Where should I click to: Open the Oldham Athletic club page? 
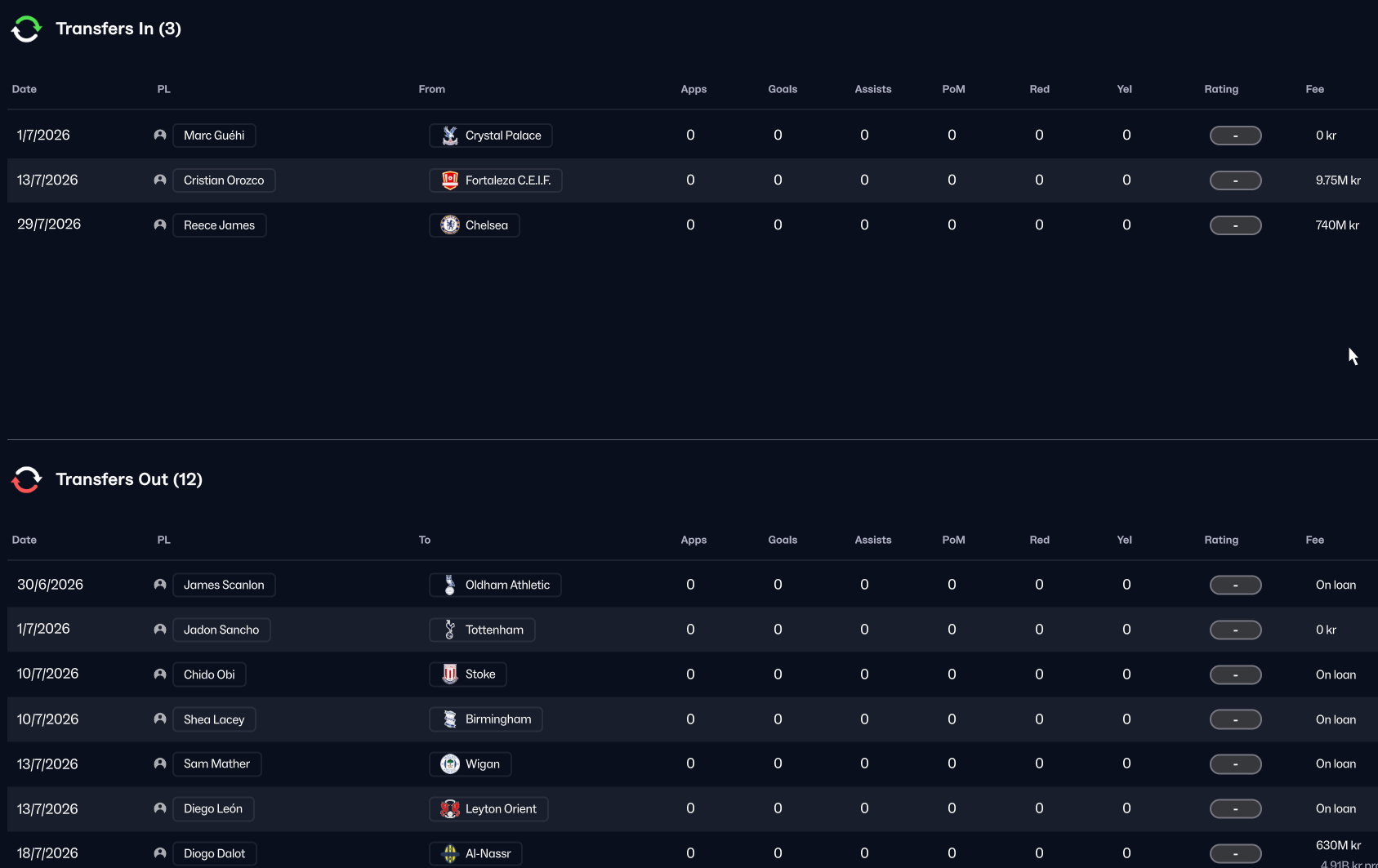(506, 585)
